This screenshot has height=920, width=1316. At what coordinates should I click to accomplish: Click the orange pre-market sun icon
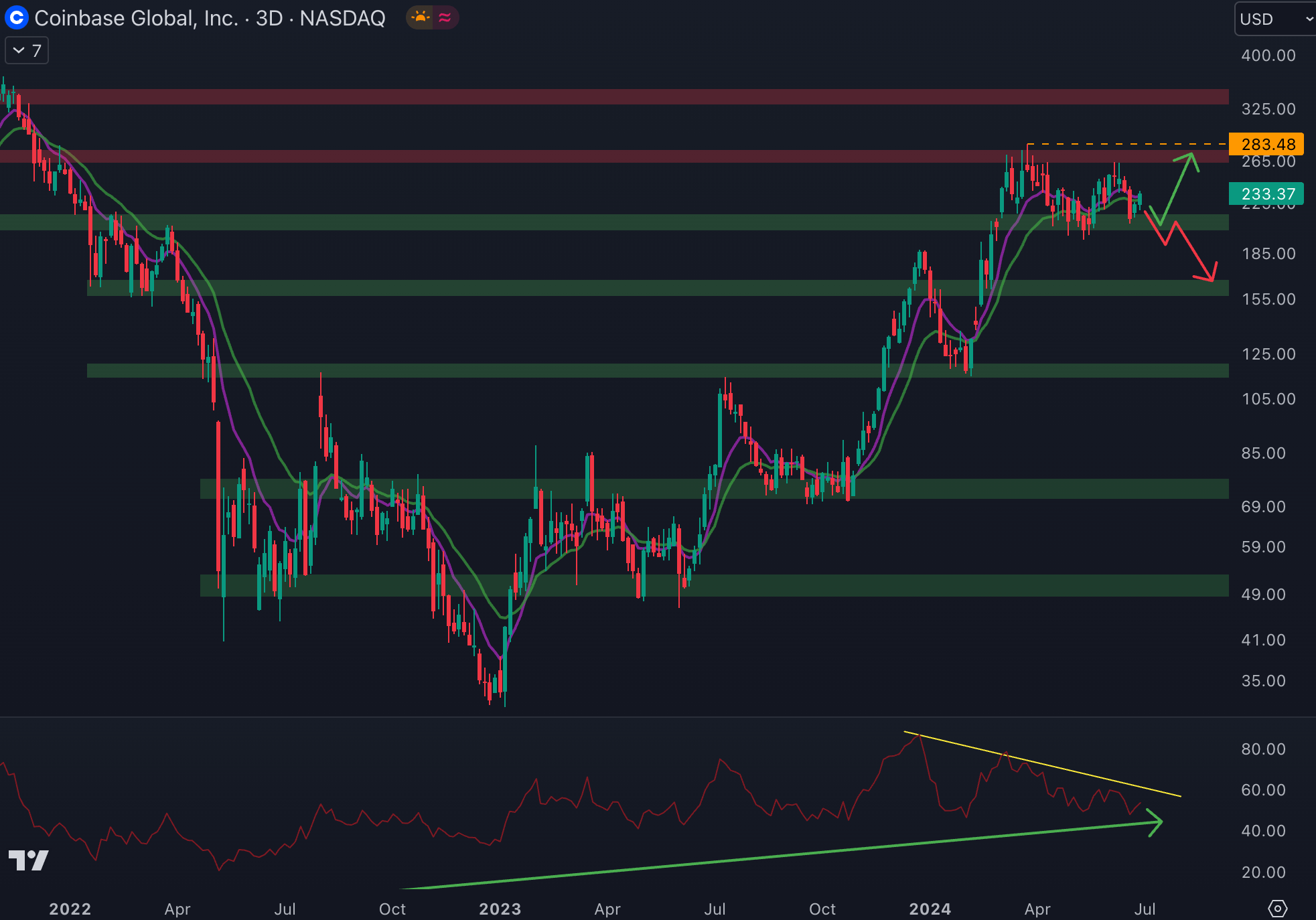(x=421, y=17)
